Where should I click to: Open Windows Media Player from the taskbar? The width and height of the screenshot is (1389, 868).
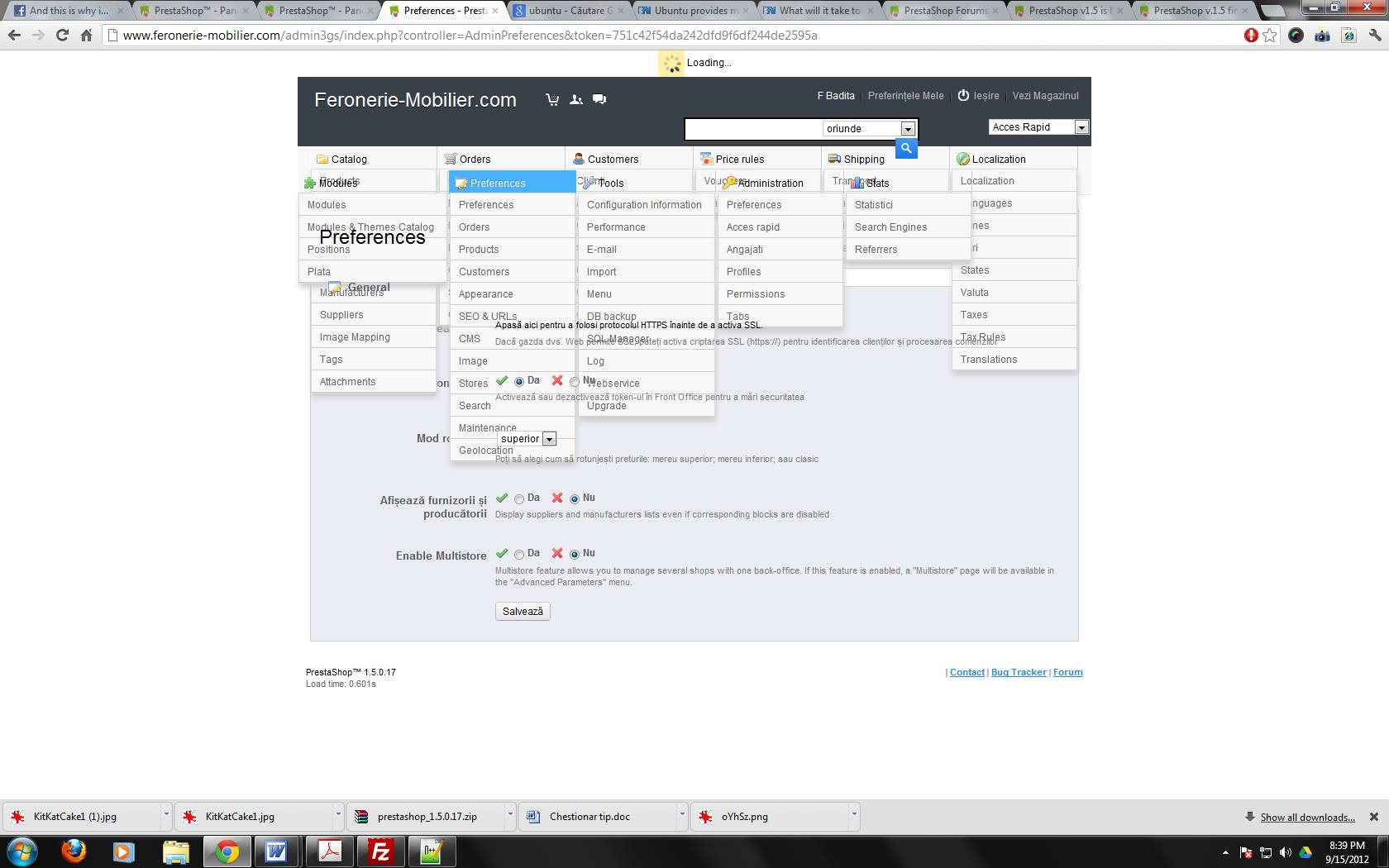click(x=124, y=851)
